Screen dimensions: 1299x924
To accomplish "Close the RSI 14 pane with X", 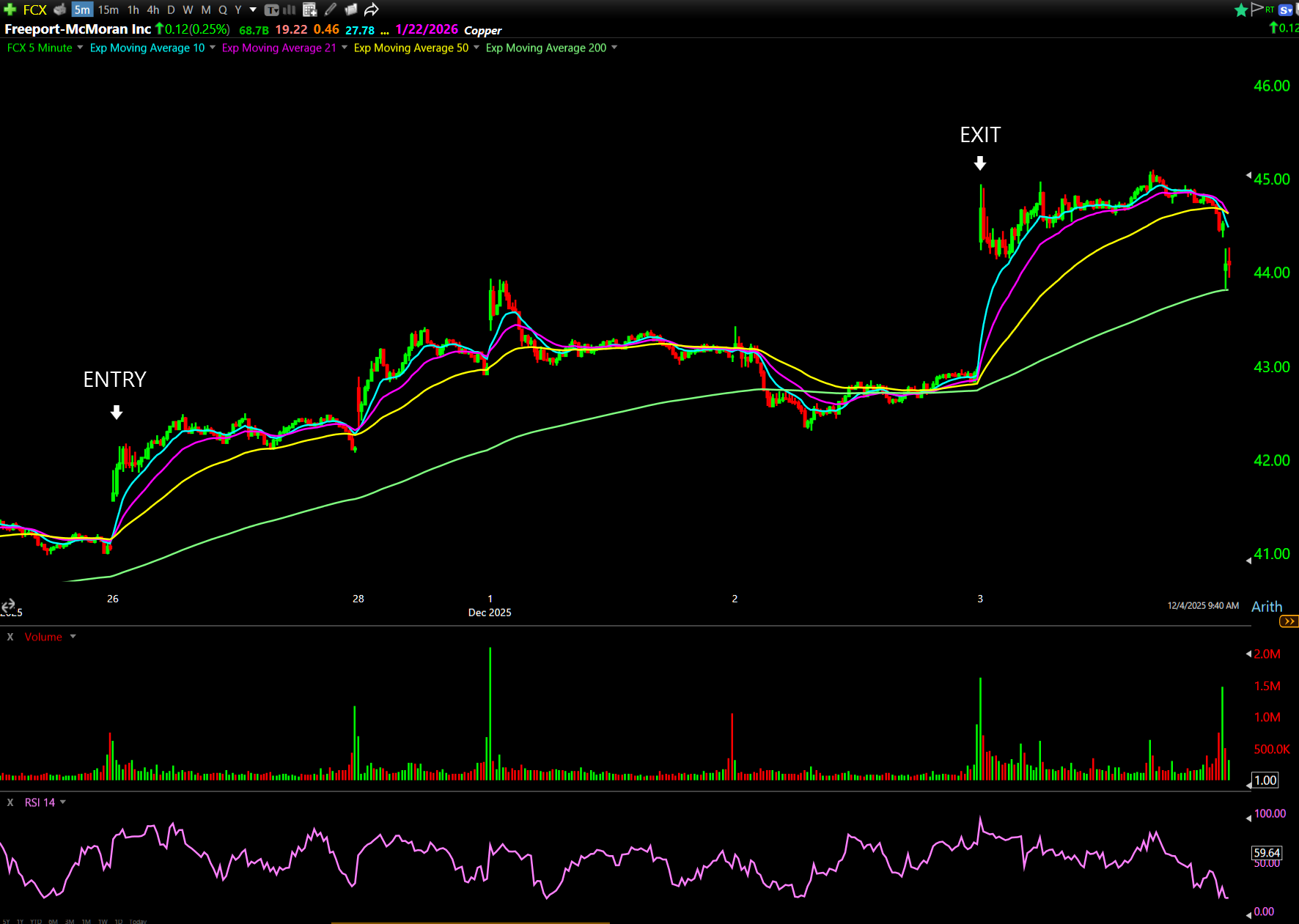I will (10, 802).
